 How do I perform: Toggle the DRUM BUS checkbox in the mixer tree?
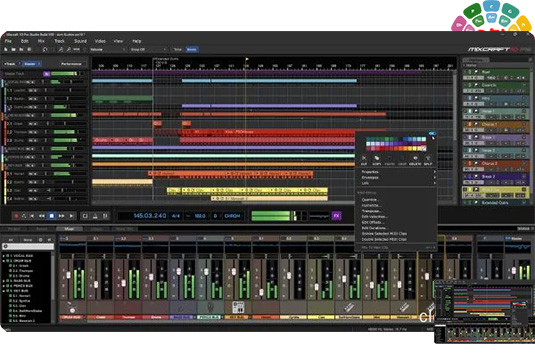click(8, 261)
